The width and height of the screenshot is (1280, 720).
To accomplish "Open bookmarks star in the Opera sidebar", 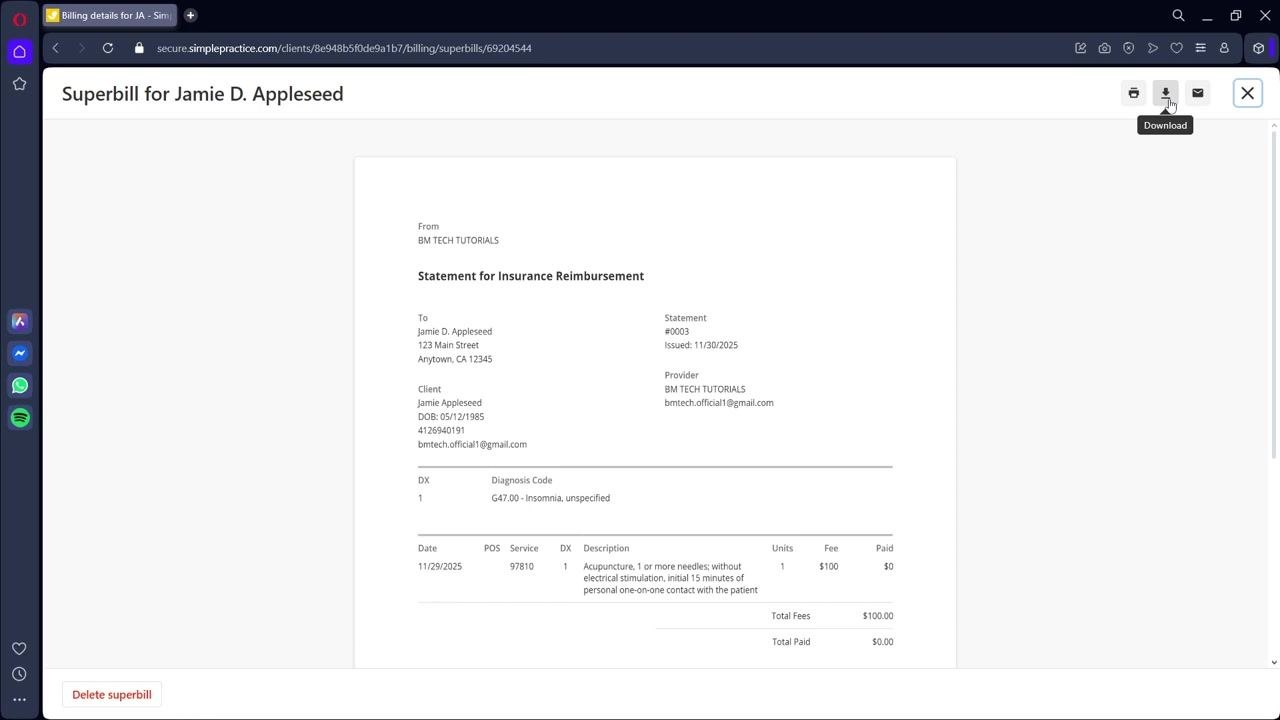I will coord(19,84).
